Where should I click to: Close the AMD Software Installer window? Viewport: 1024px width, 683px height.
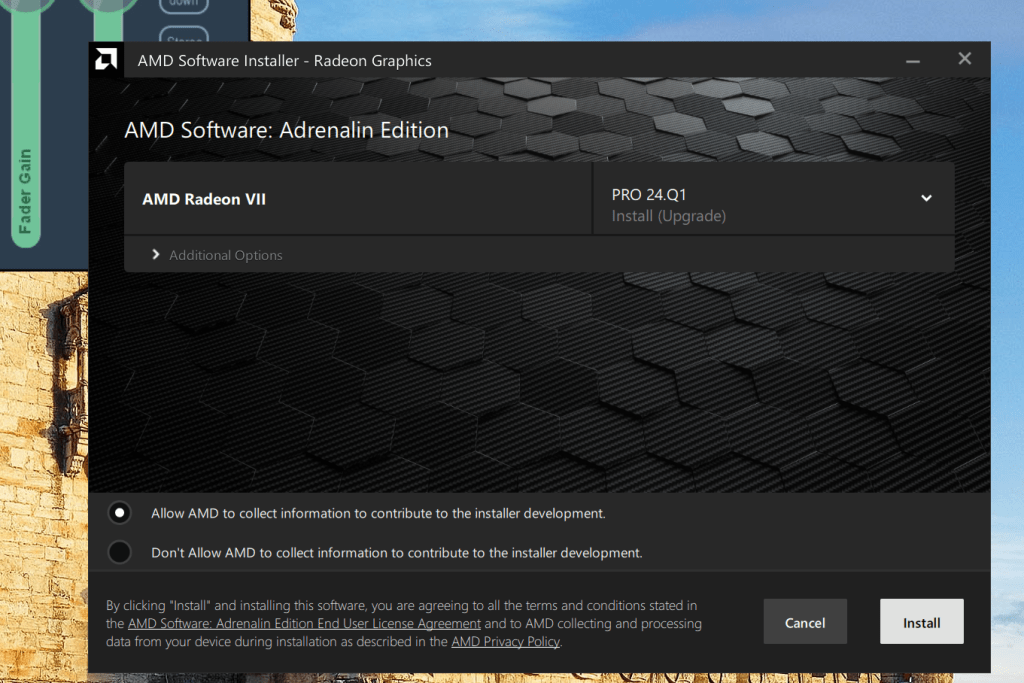(x=965, y=59)
